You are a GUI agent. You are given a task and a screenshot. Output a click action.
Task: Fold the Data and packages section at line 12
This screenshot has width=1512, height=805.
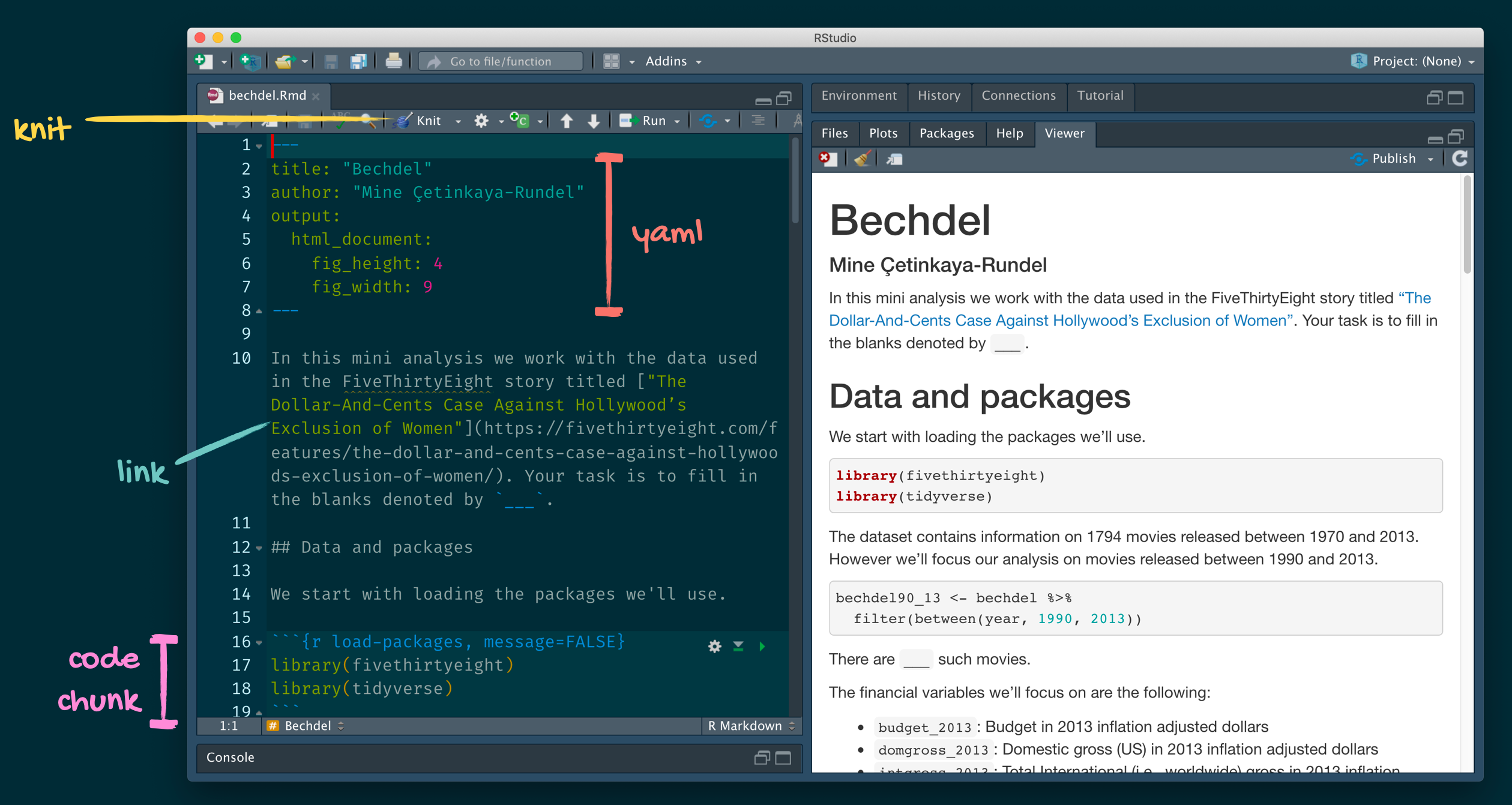click(x=259, y=548)
